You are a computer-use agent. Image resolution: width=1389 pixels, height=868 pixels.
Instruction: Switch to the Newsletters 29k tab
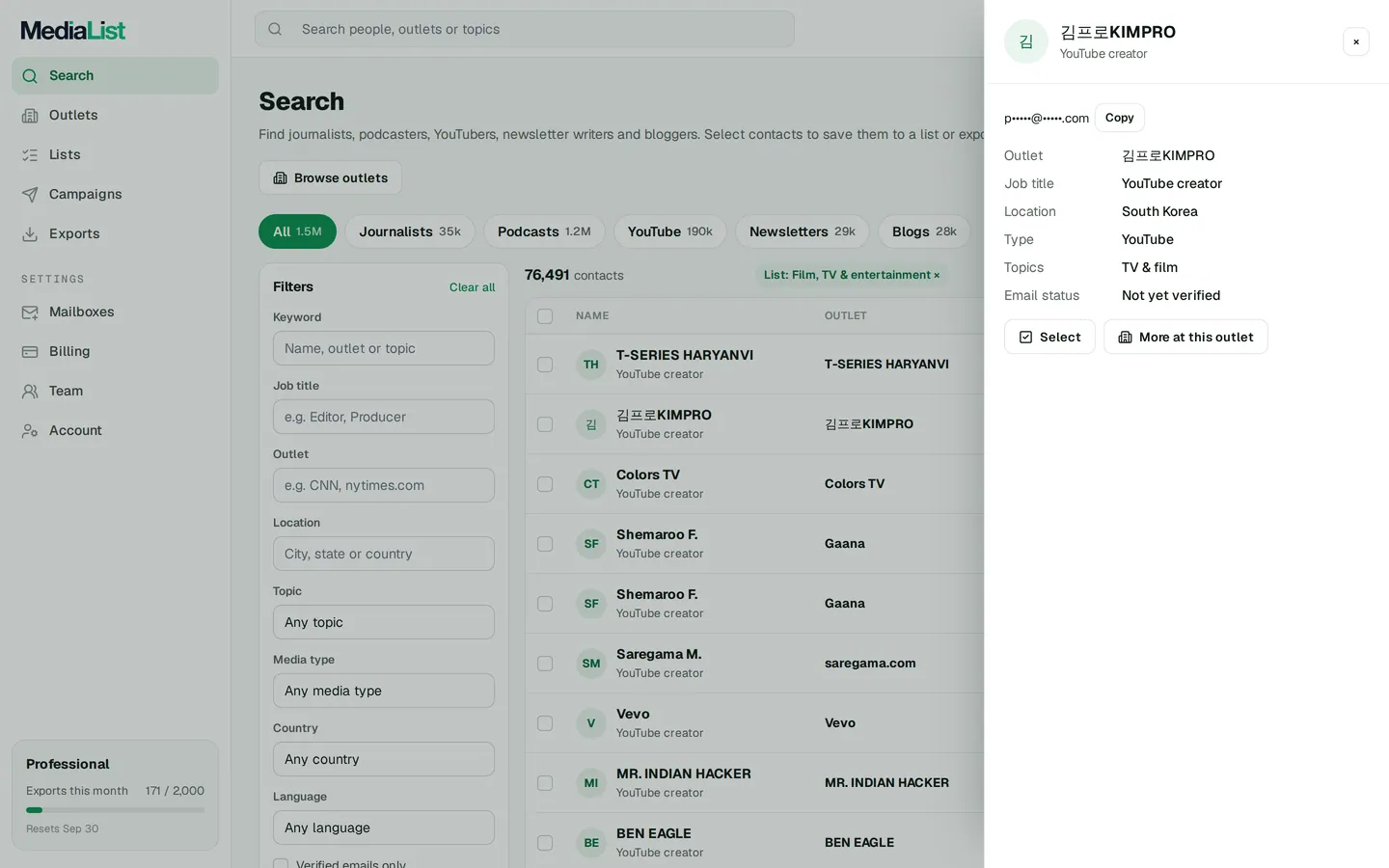coord(803,231)
